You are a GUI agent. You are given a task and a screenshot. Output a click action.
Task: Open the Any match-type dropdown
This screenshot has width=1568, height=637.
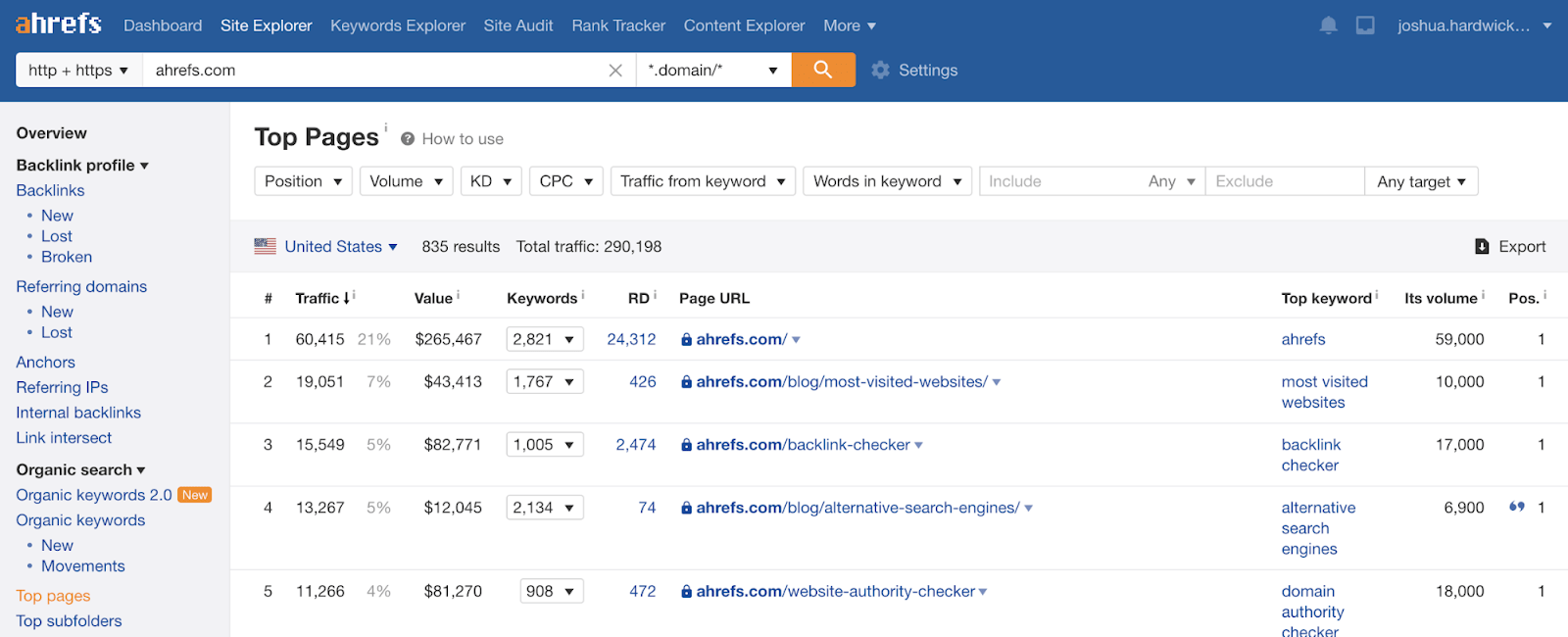click(1172, 181)
